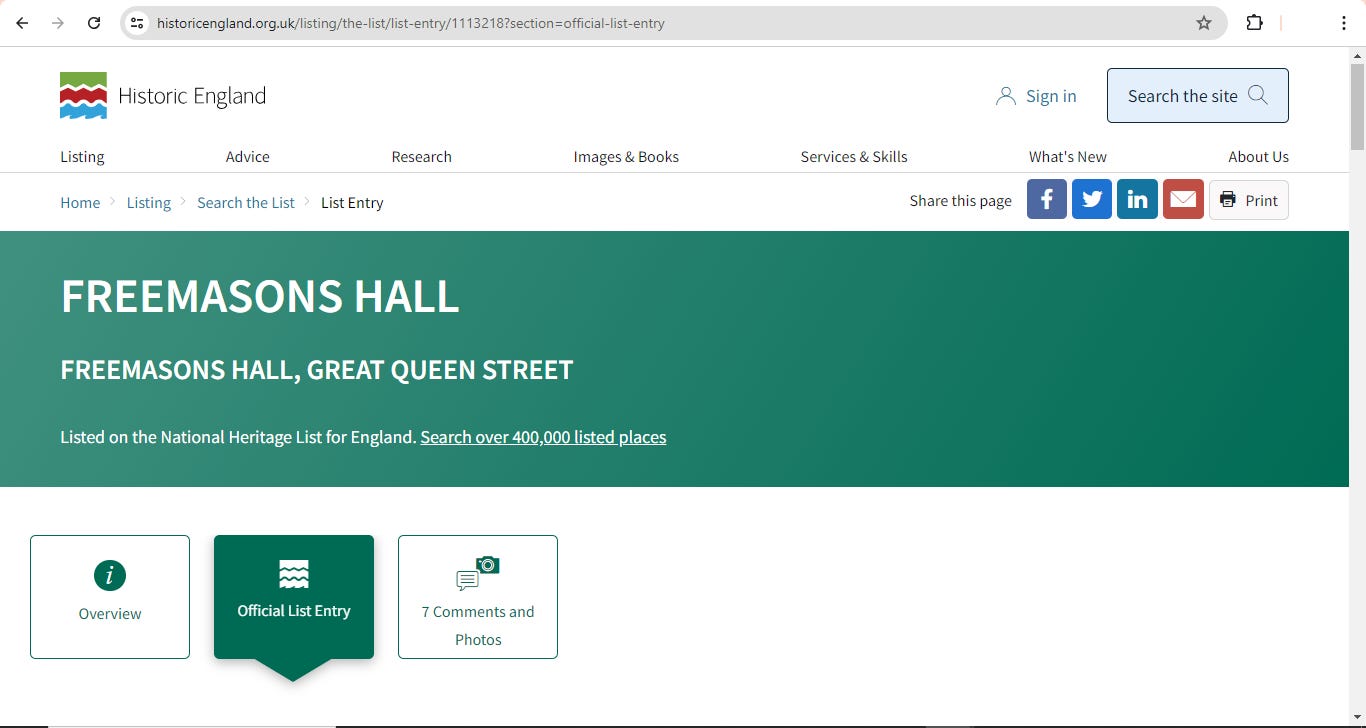Image resolution: width=1366 pixels, height=728 pixels.
Task: Open the About Us menu
Action: point(1258,157)
